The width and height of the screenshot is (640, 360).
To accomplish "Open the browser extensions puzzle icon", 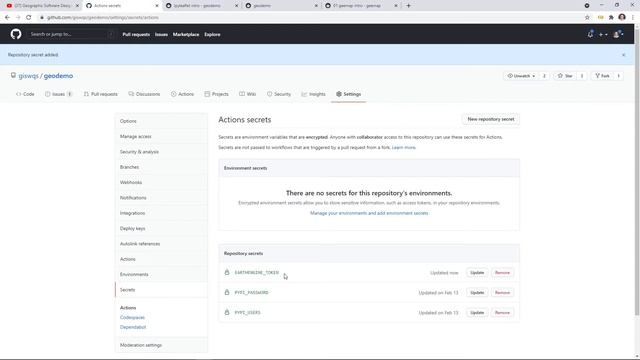I will (611, 18).
